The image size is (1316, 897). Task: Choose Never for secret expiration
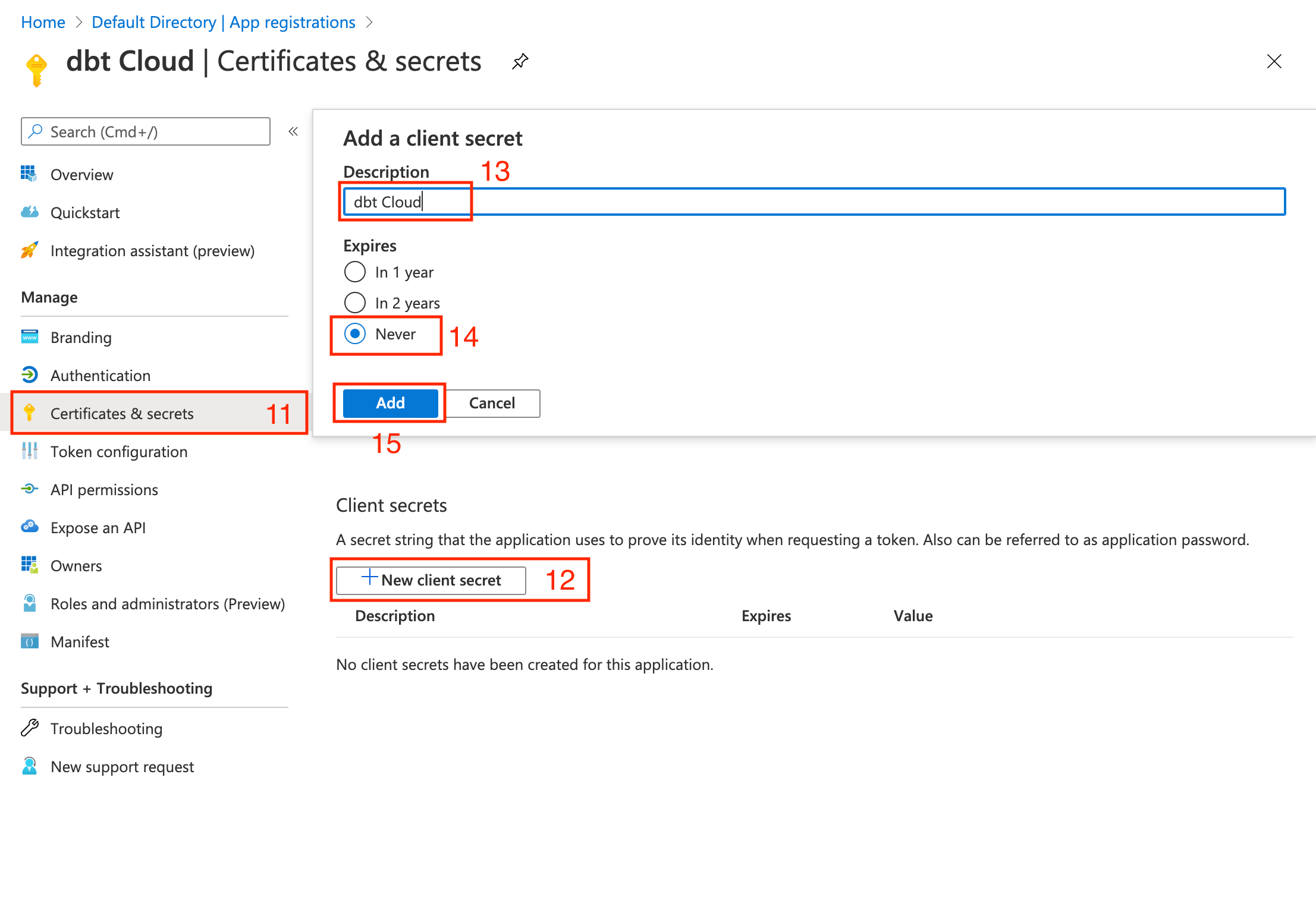pos(354,334)
